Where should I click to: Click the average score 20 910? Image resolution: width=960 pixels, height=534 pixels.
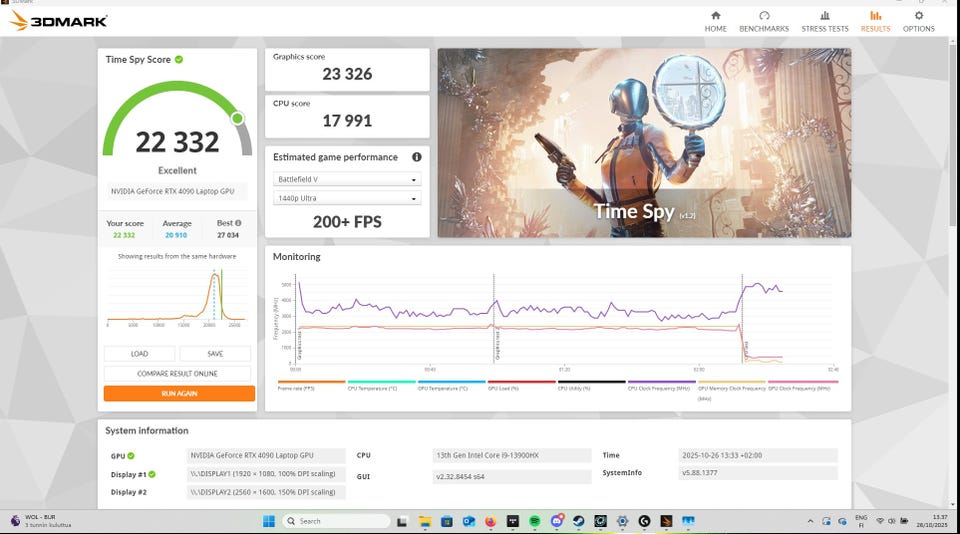(176, 235)
